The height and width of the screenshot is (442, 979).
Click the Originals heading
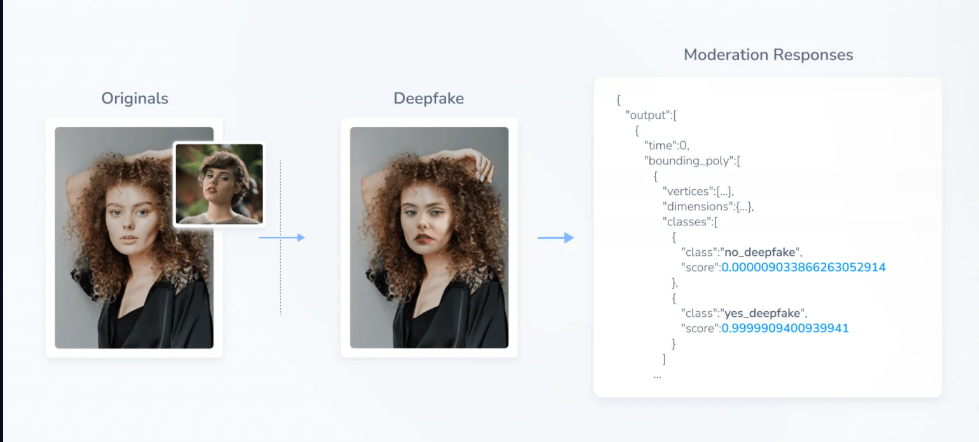point(135,99)
